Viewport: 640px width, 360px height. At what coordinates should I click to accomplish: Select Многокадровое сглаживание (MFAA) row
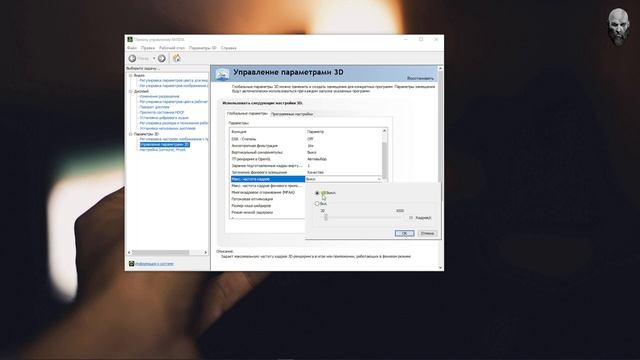(267, 192)
